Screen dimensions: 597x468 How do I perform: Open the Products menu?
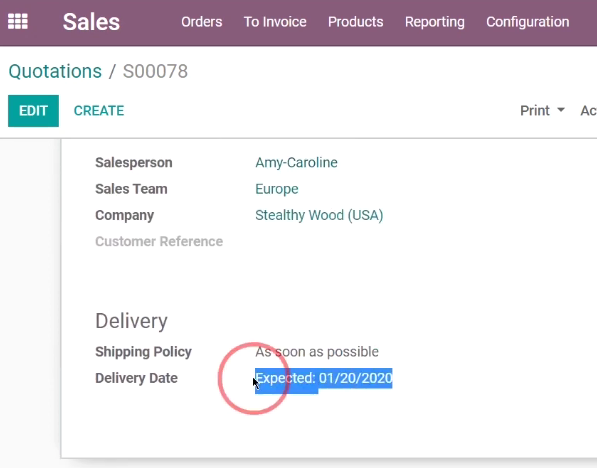(356, 22)
